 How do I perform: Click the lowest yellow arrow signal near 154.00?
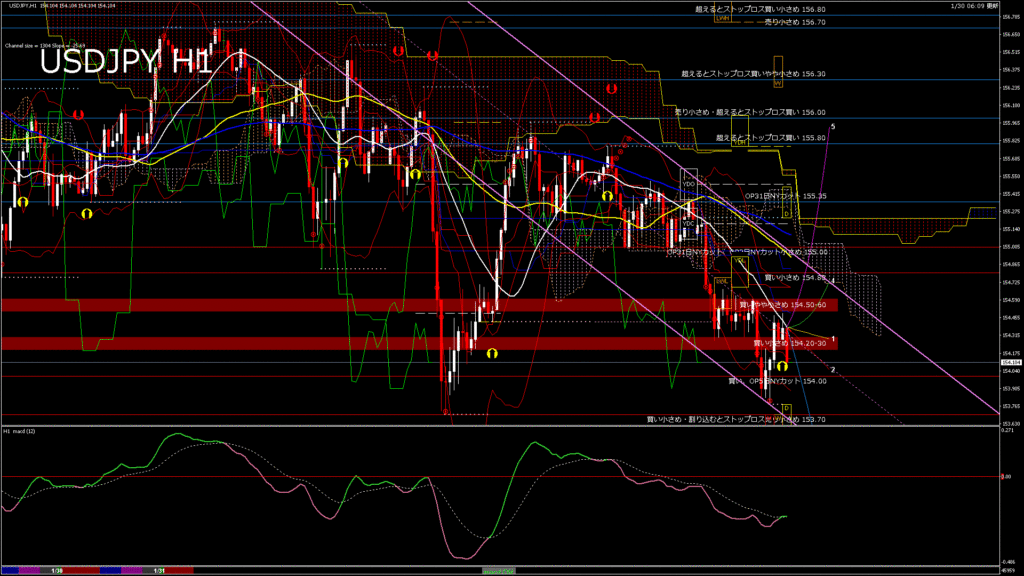[783, 368]
